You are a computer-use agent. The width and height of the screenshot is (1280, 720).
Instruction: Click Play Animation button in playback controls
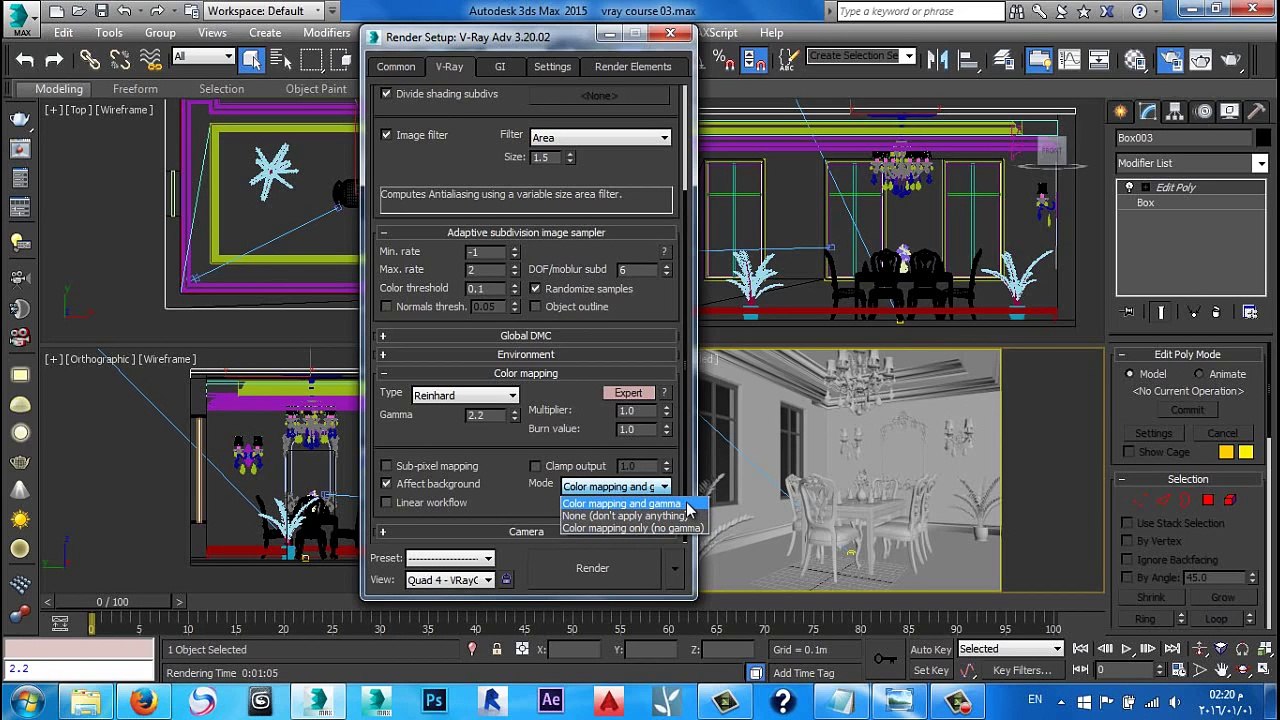coord(1126,649)
